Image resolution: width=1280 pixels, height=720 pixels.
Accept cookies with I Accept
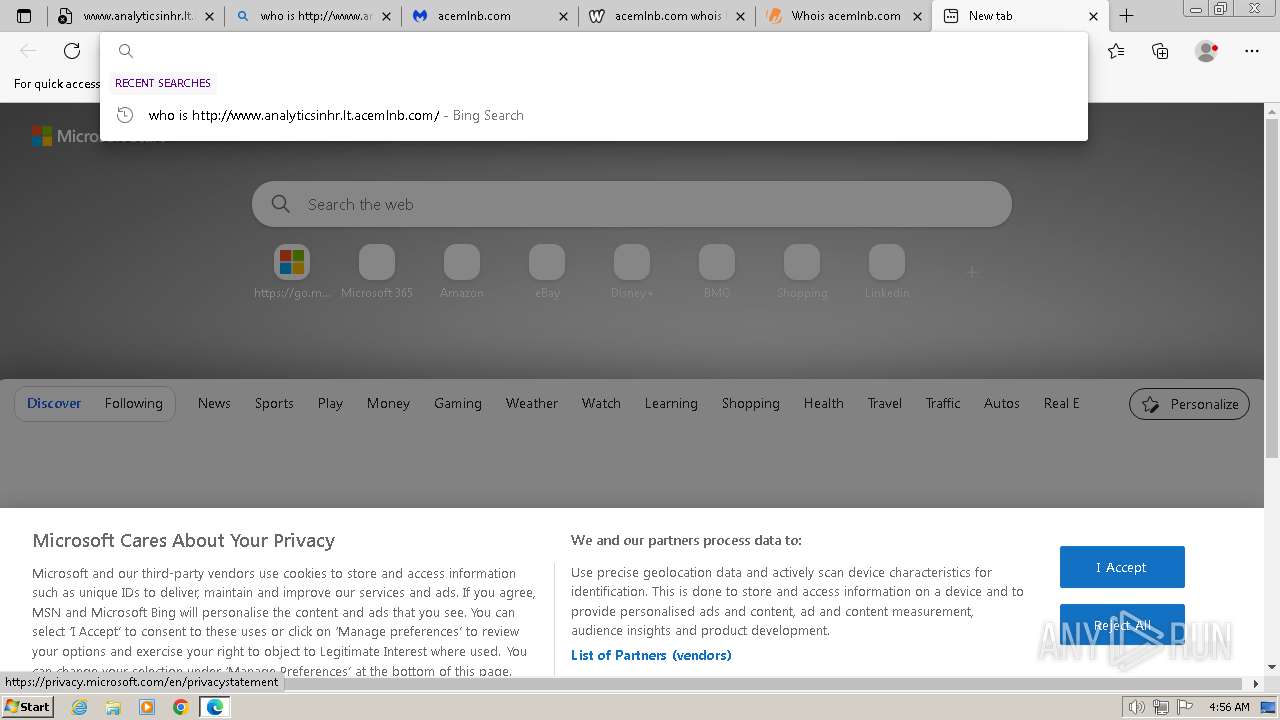pyautogui.click(x=1122, y=567)
